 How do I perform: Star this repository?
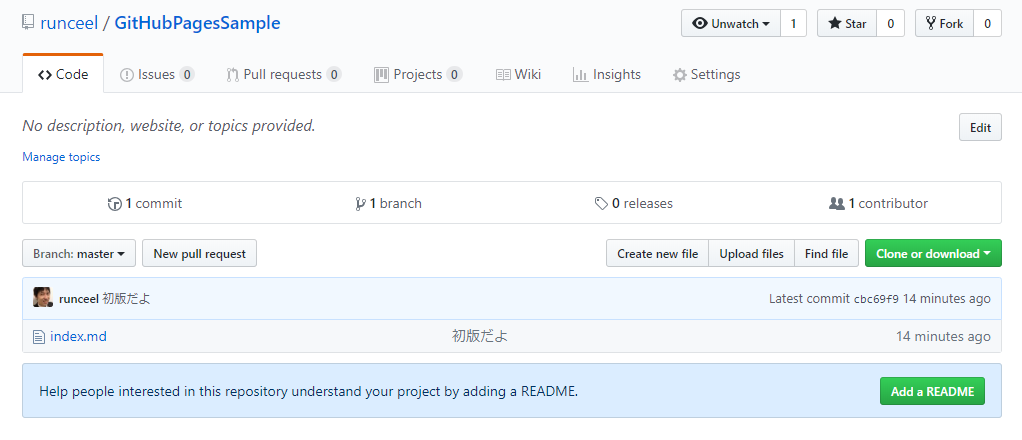847,24
